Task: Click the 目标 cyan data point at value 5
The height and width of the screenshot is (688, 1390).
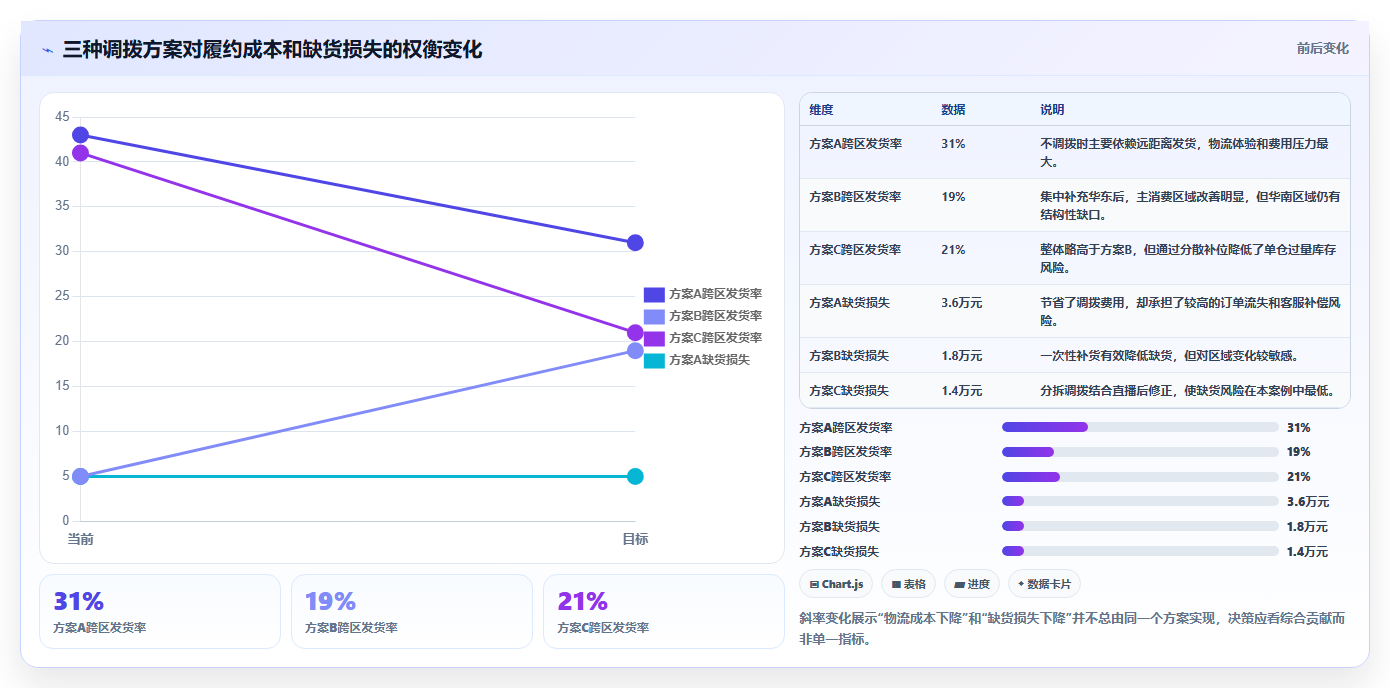Action: coord(635,476)
